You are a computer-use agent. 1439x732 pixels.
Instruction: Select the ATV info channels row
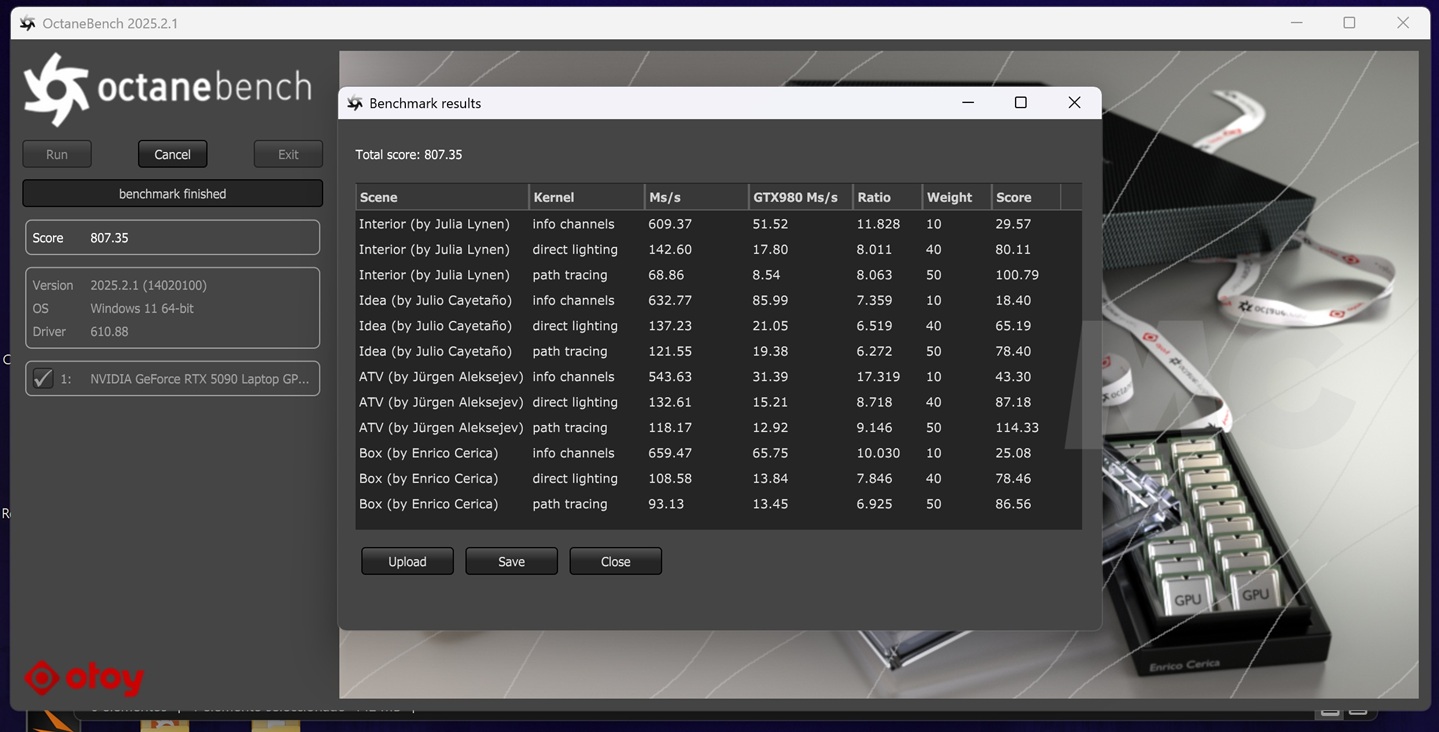point(718,377)
